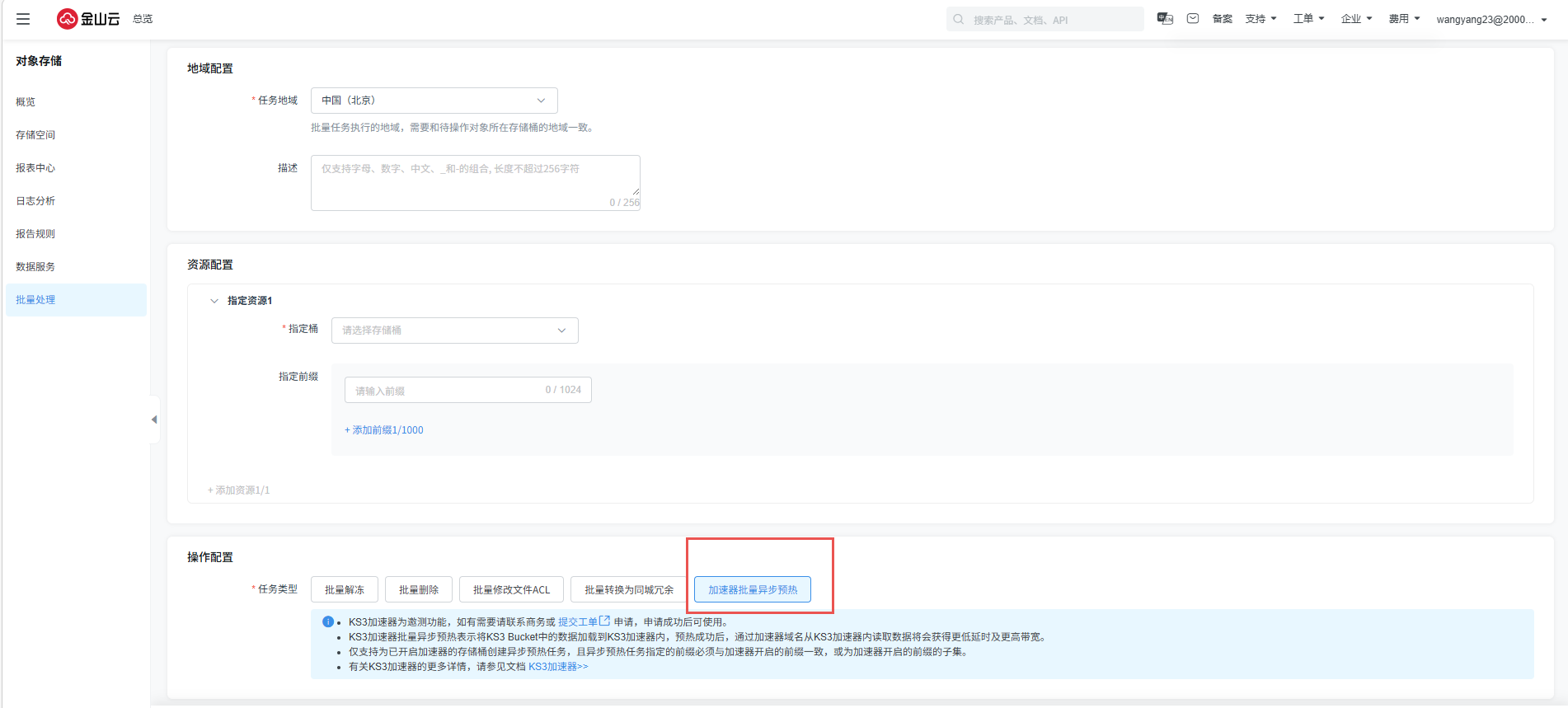Open the 指定桶 bucket dropdown

[454, 331]
